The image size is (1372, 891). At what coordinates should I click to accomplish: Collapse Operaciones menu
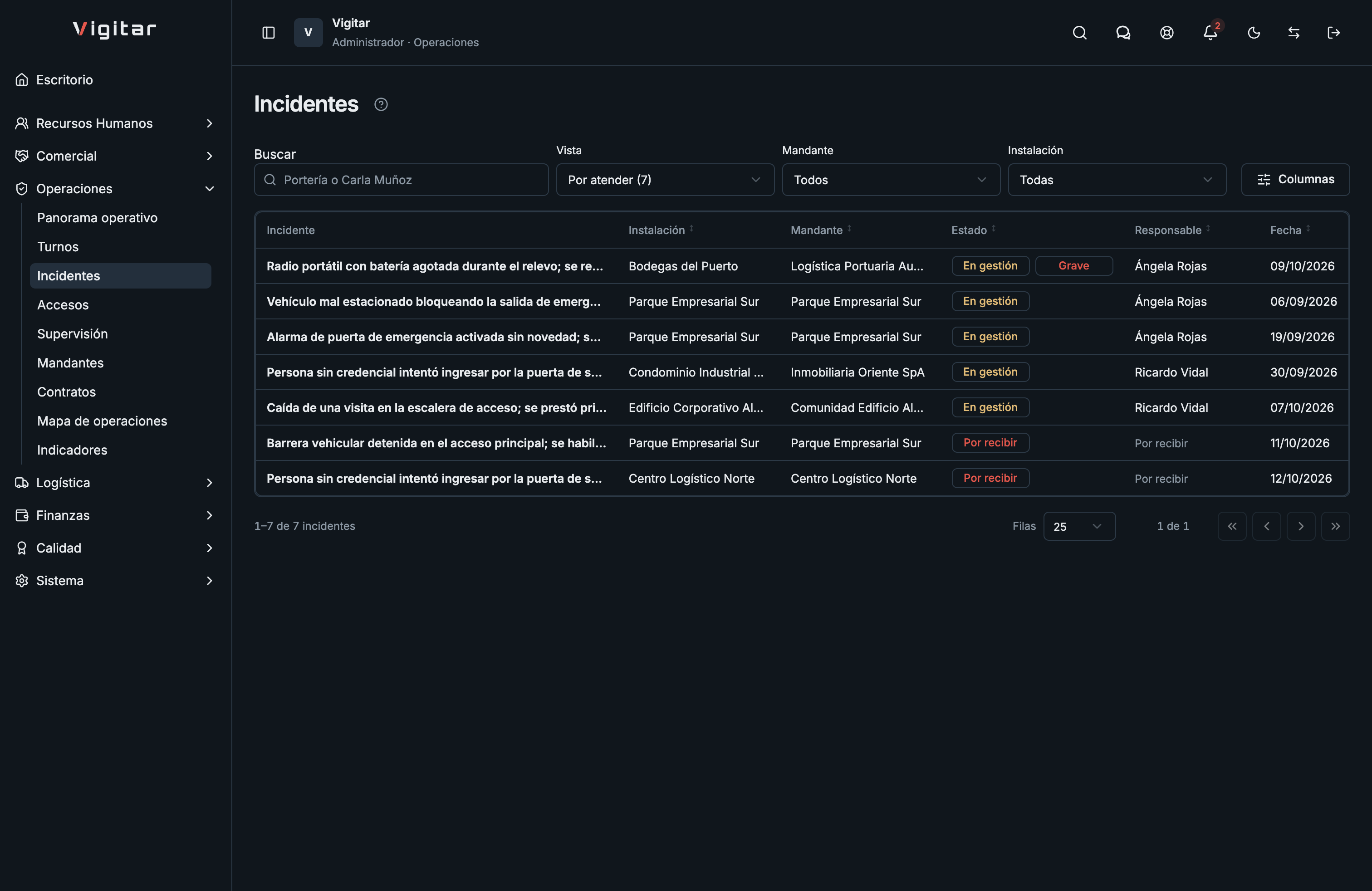[115, 189]
